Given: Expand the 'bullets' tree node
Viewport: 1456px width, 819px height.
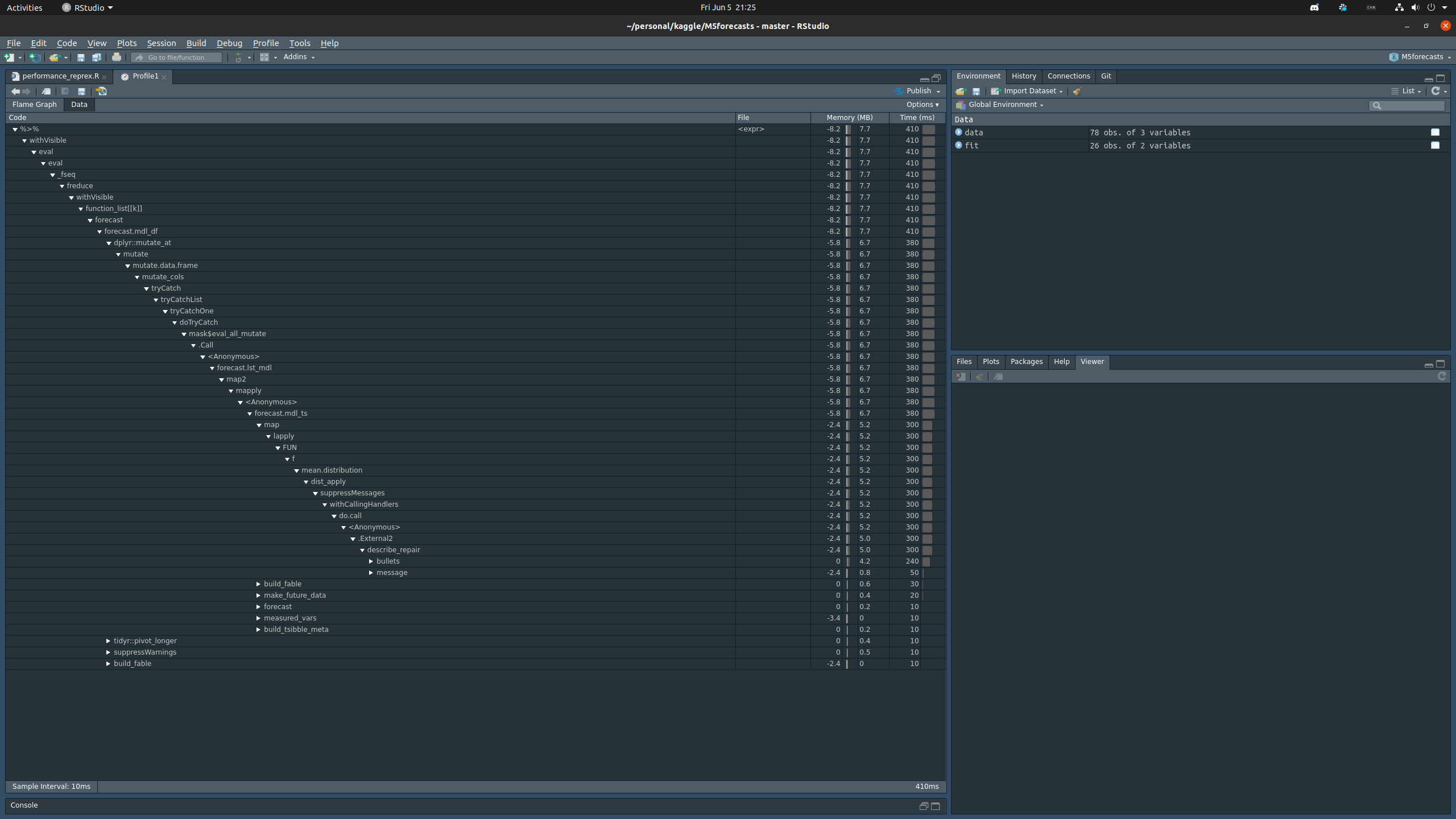Looking at the screenshot, I should point(371,561).
